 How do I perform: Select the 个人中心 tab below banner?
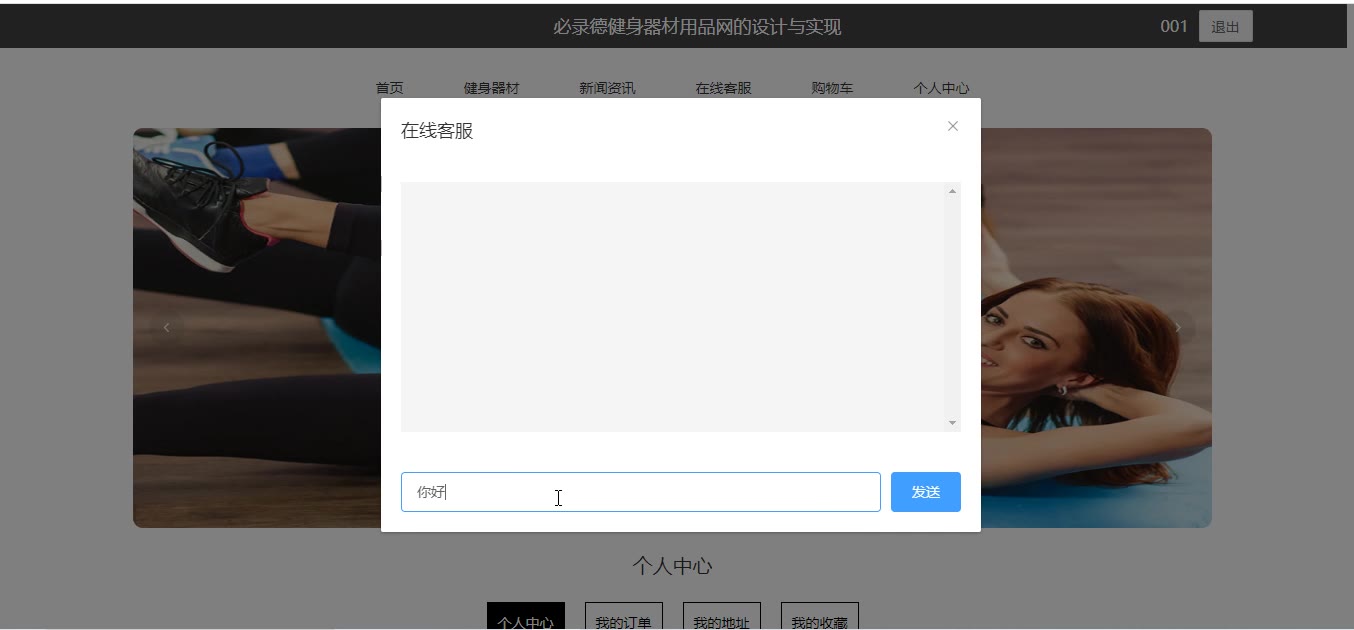click(x=526, y=618)
